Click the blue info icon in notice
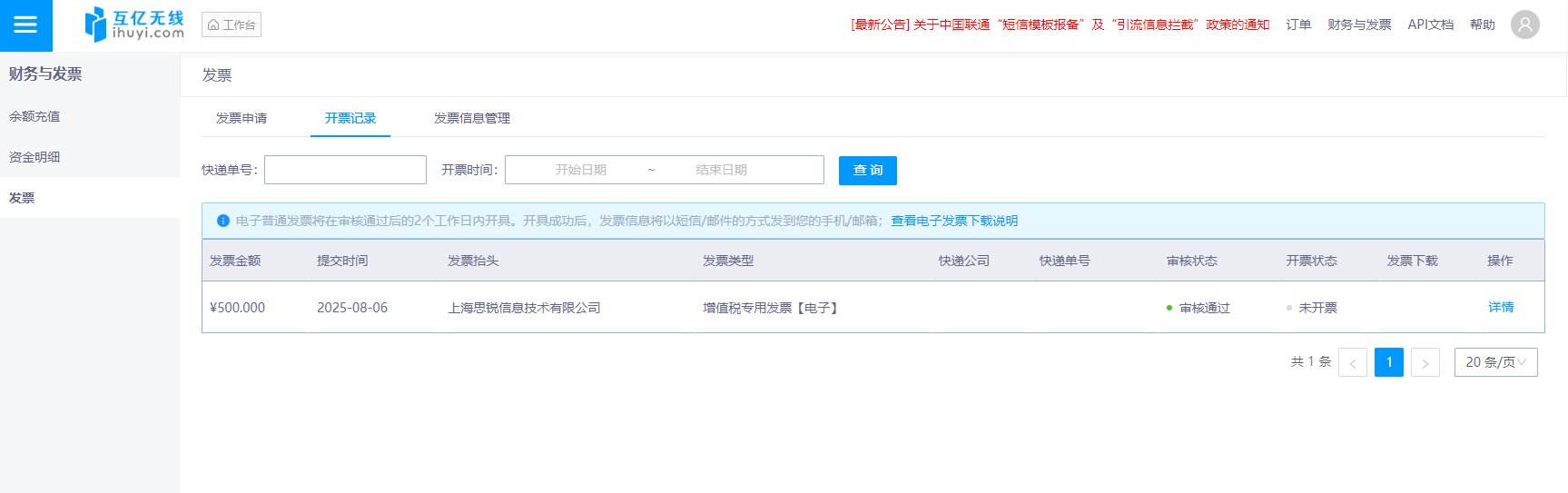This screenshot has height=493, width=1568. tap(223, 221)
